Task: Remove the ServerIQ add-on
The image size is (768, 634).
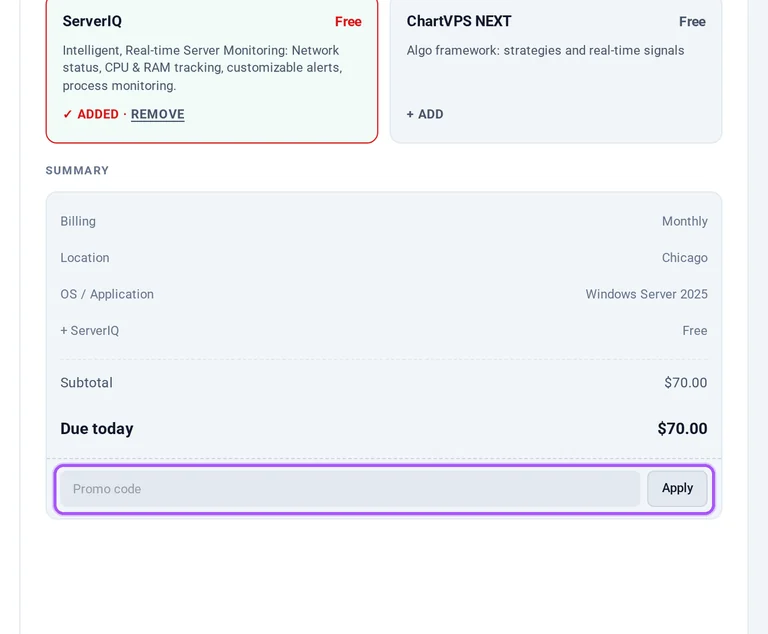Action: pyautogui.click(x=157, y=114)
